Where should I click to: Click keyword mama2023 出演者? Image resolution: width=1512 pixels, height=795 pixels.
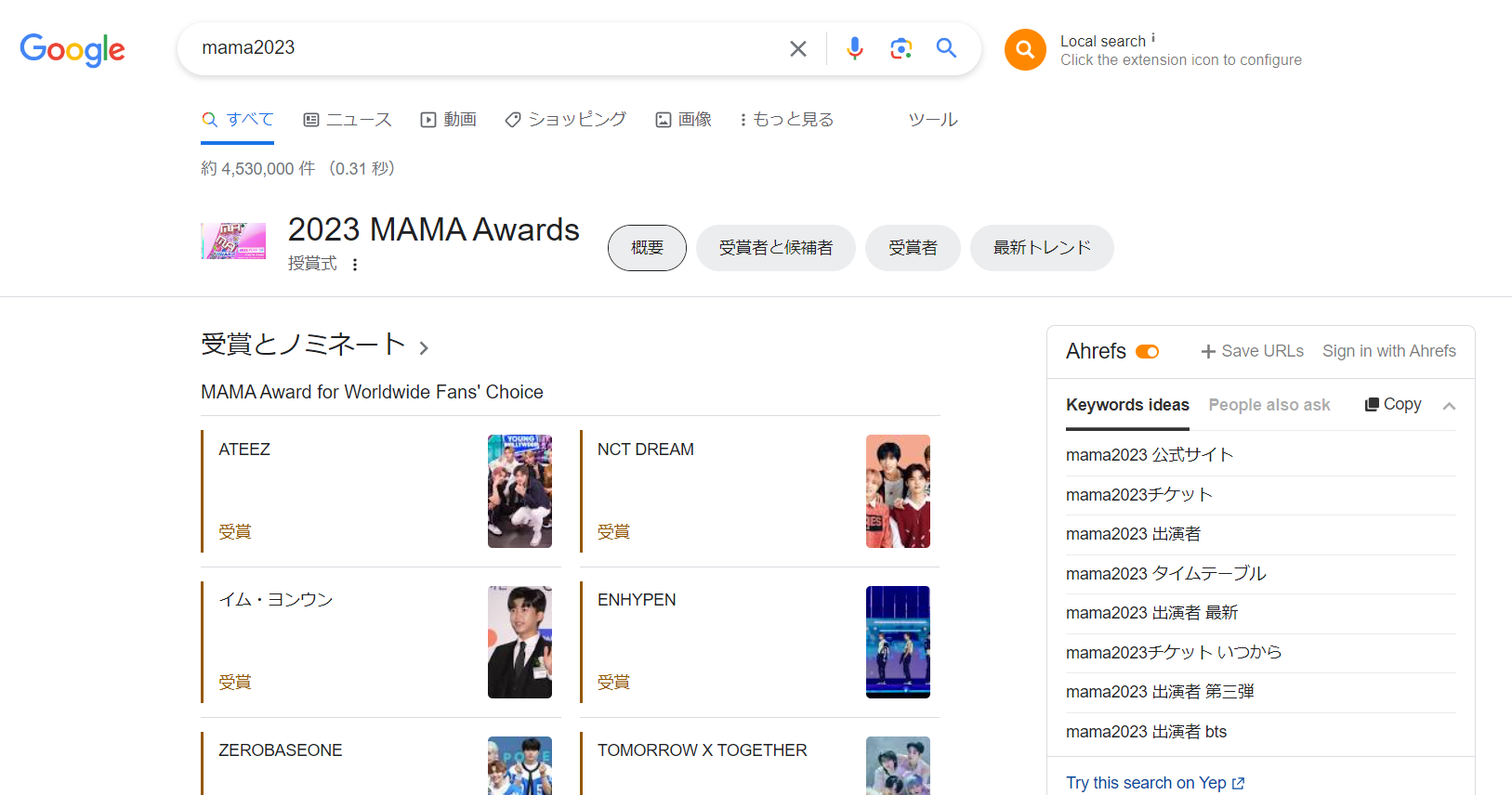(x=1134, y=534)
